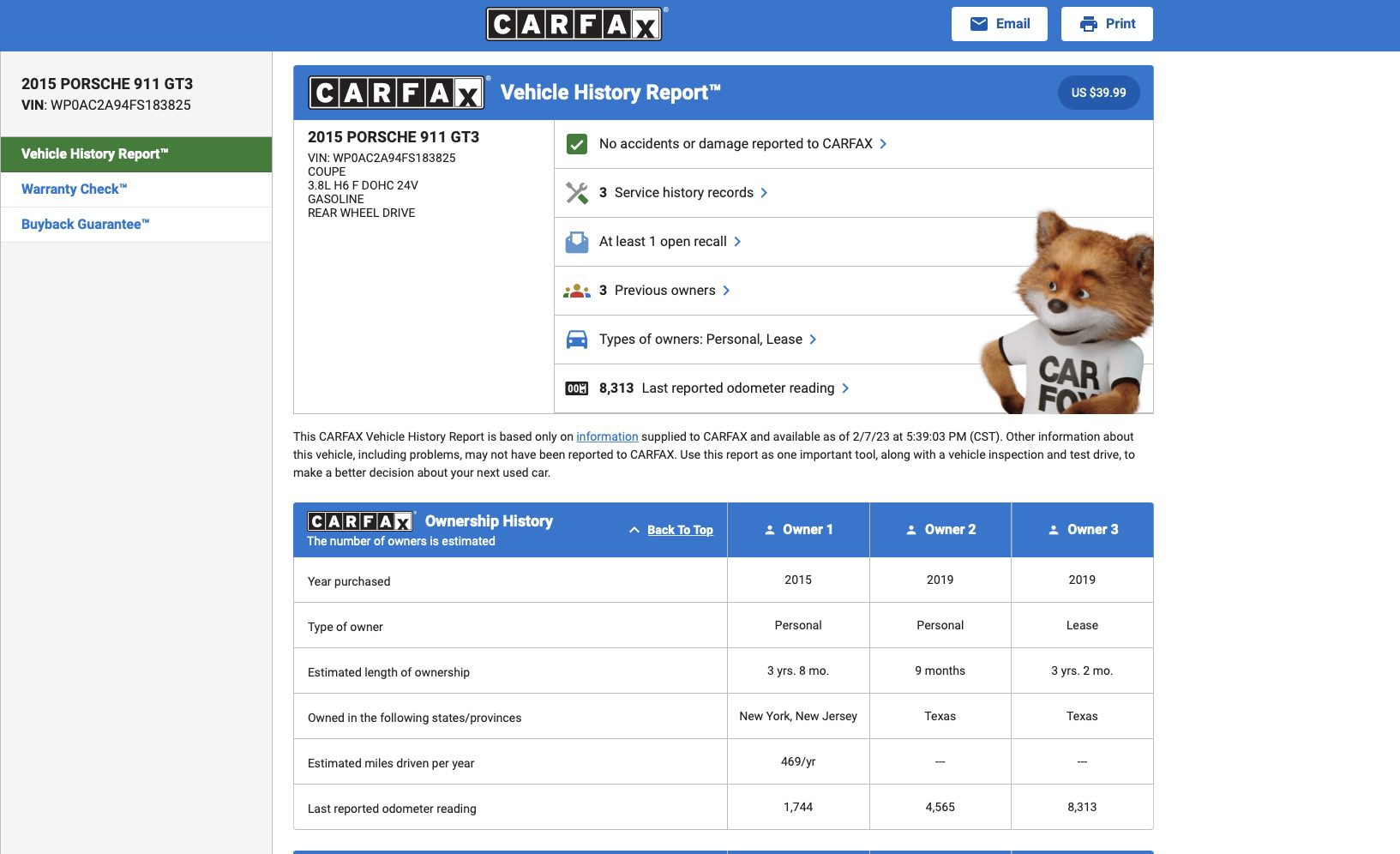The height and width of the screenshot is (854, 1400).
Task: Click the Print printer icon
Action: point(1089,24)
